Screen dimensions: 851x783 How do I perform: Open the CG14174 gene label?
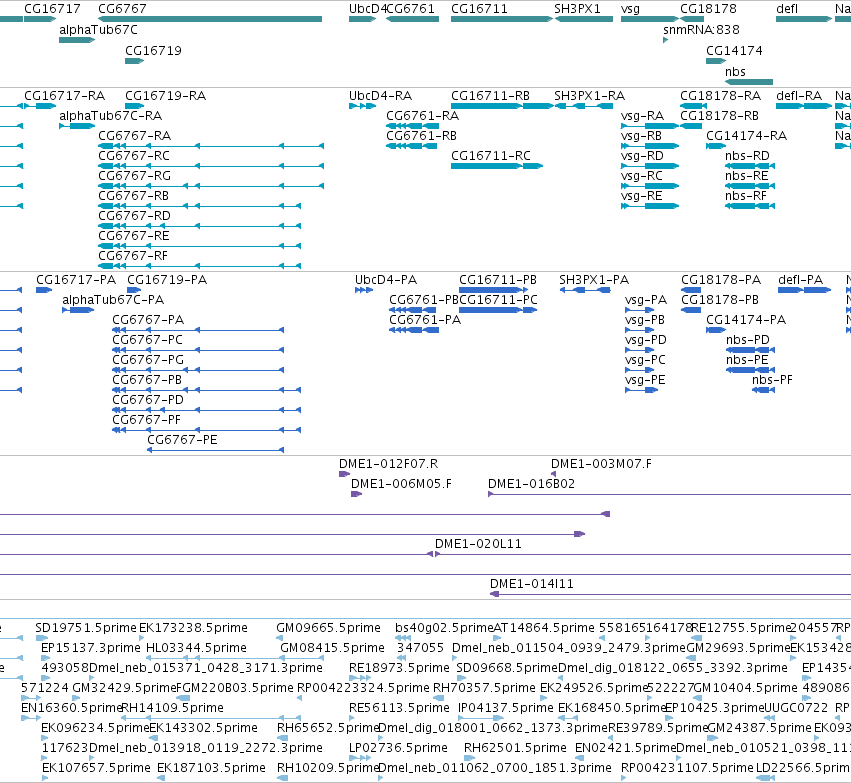[734, 50]
